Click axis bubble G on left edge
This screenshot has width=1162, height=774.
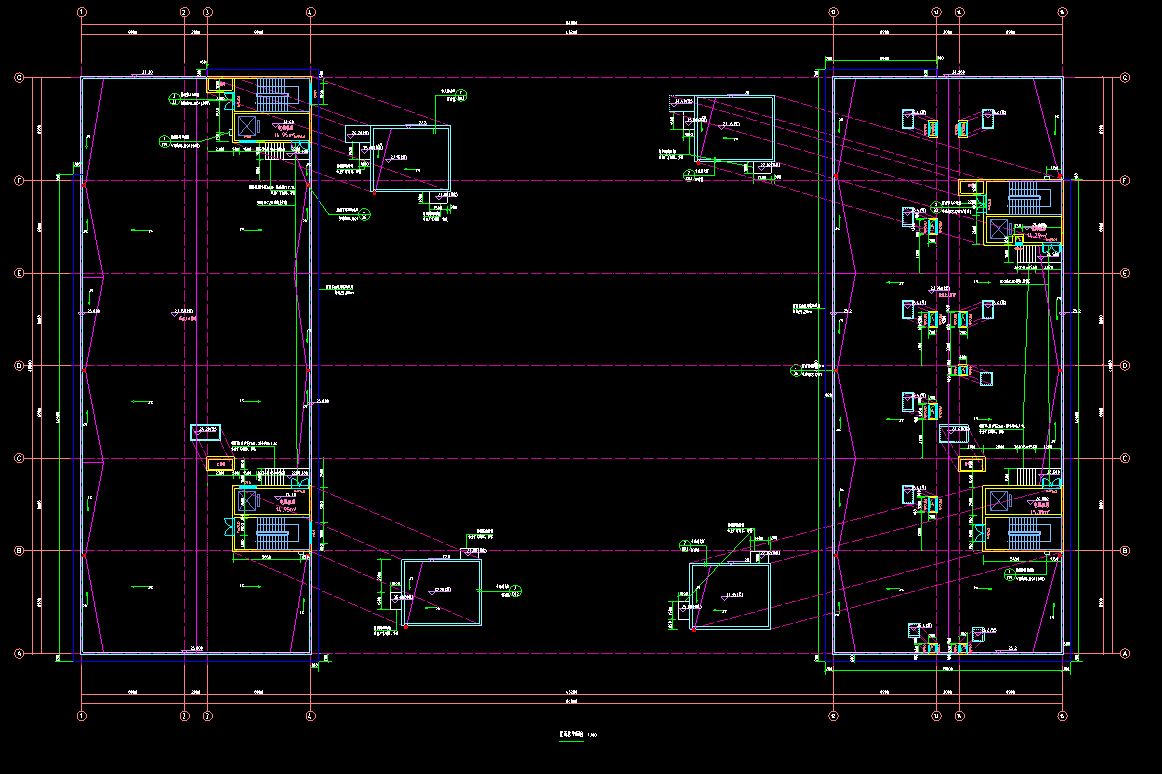click(x=18, y=78)
